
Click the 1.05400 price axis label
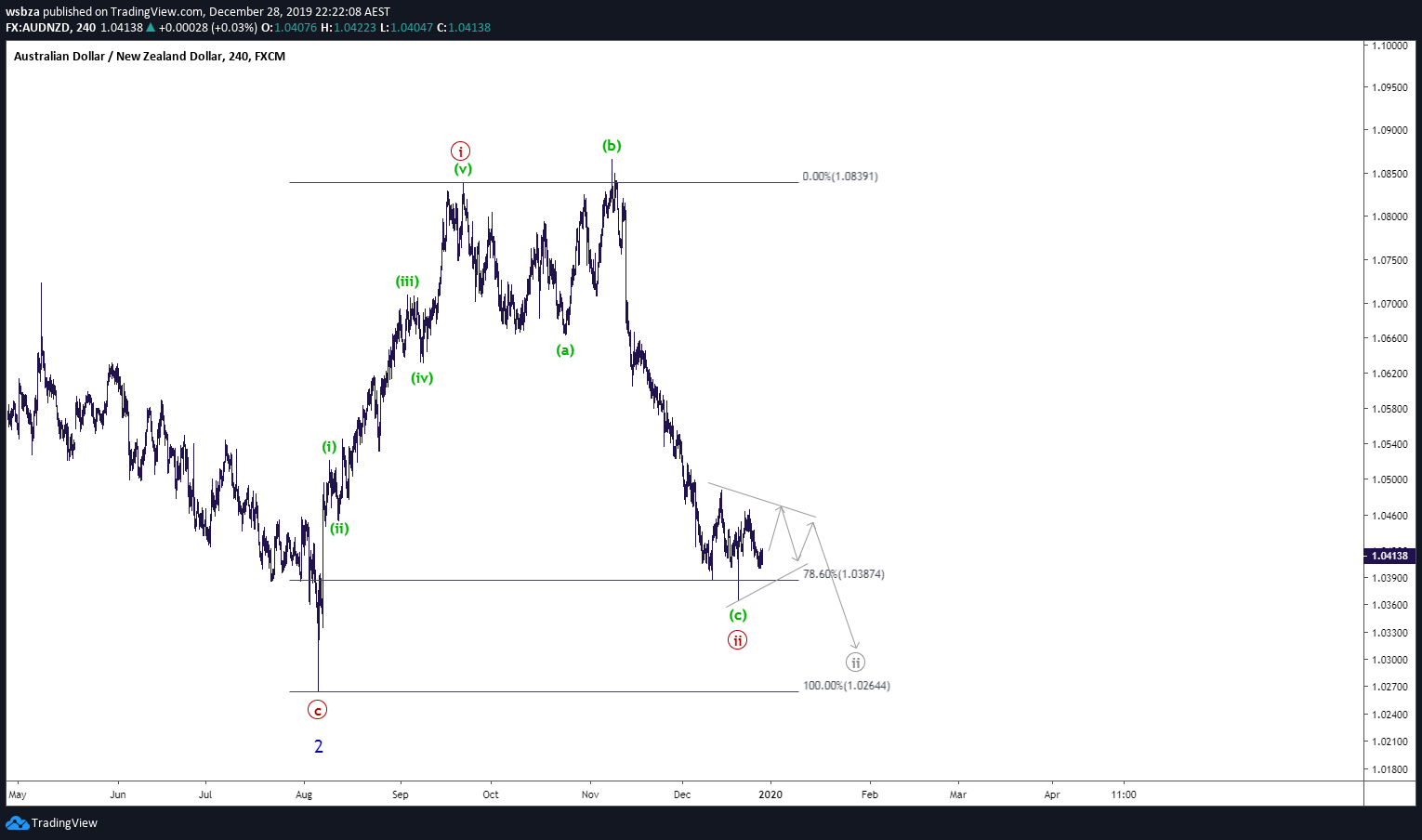pyautogui.click(x=1389, y=444)
